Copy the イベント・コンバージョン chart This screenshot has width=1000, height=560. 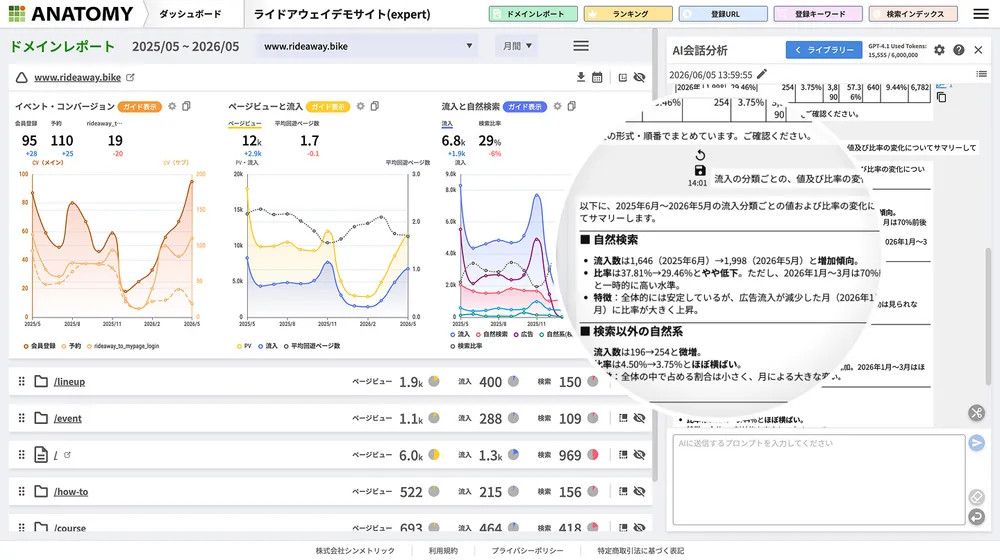[186, 107]
